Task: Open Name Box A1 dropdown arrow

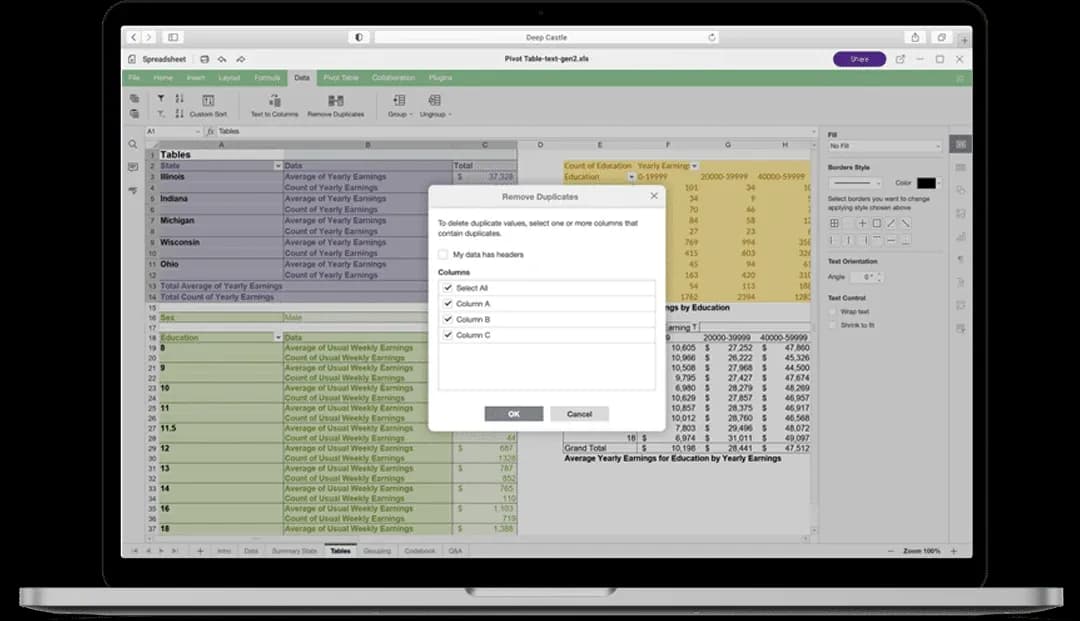Action: (x=198, y=131)
